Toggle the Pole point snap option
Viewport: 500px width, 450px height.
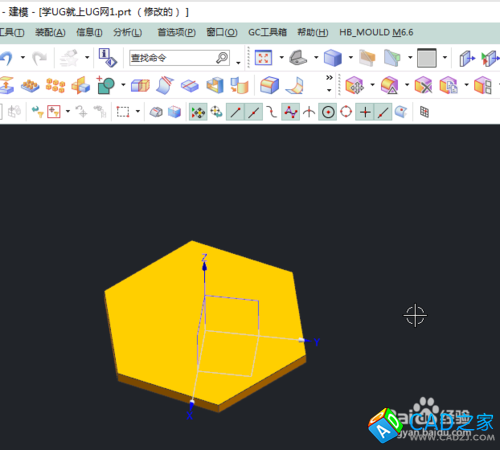[291, 112]
